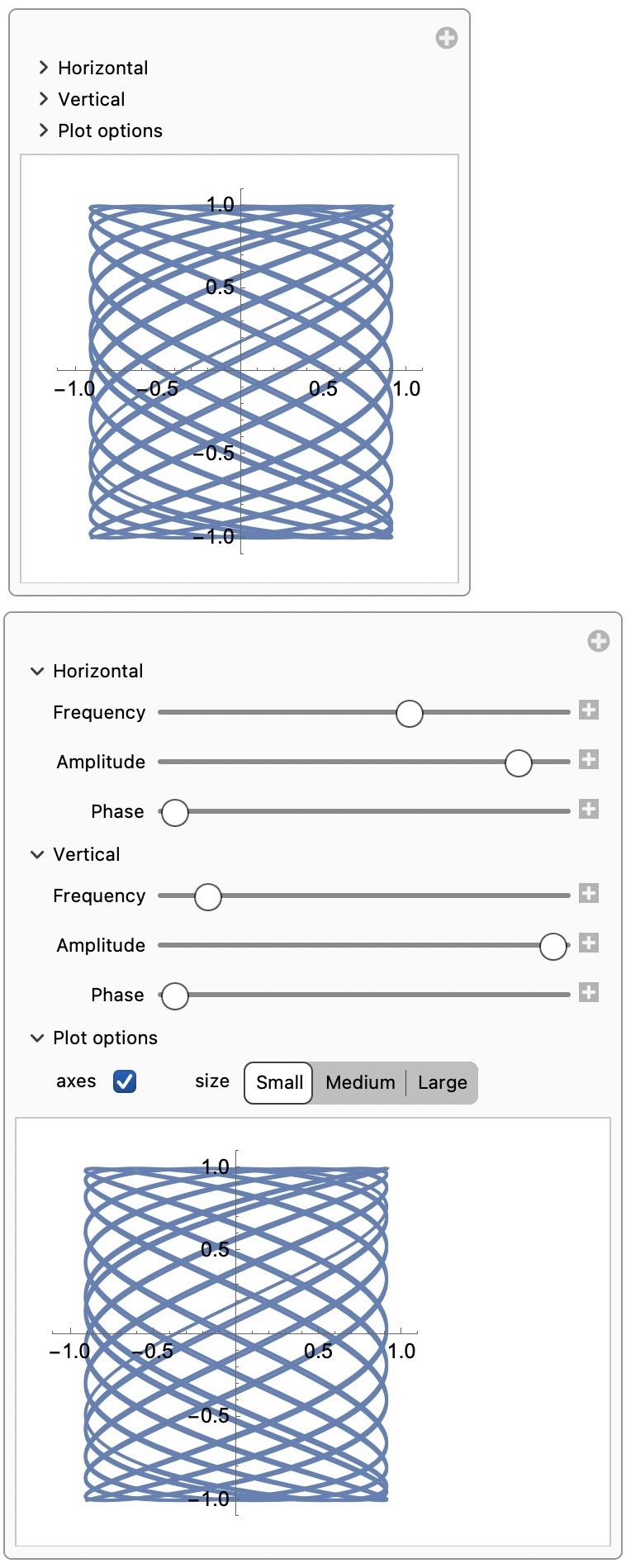Open plus control beside Vertical Frequency slider
This screenshot has width=626, height=1568.
(589, 894)
